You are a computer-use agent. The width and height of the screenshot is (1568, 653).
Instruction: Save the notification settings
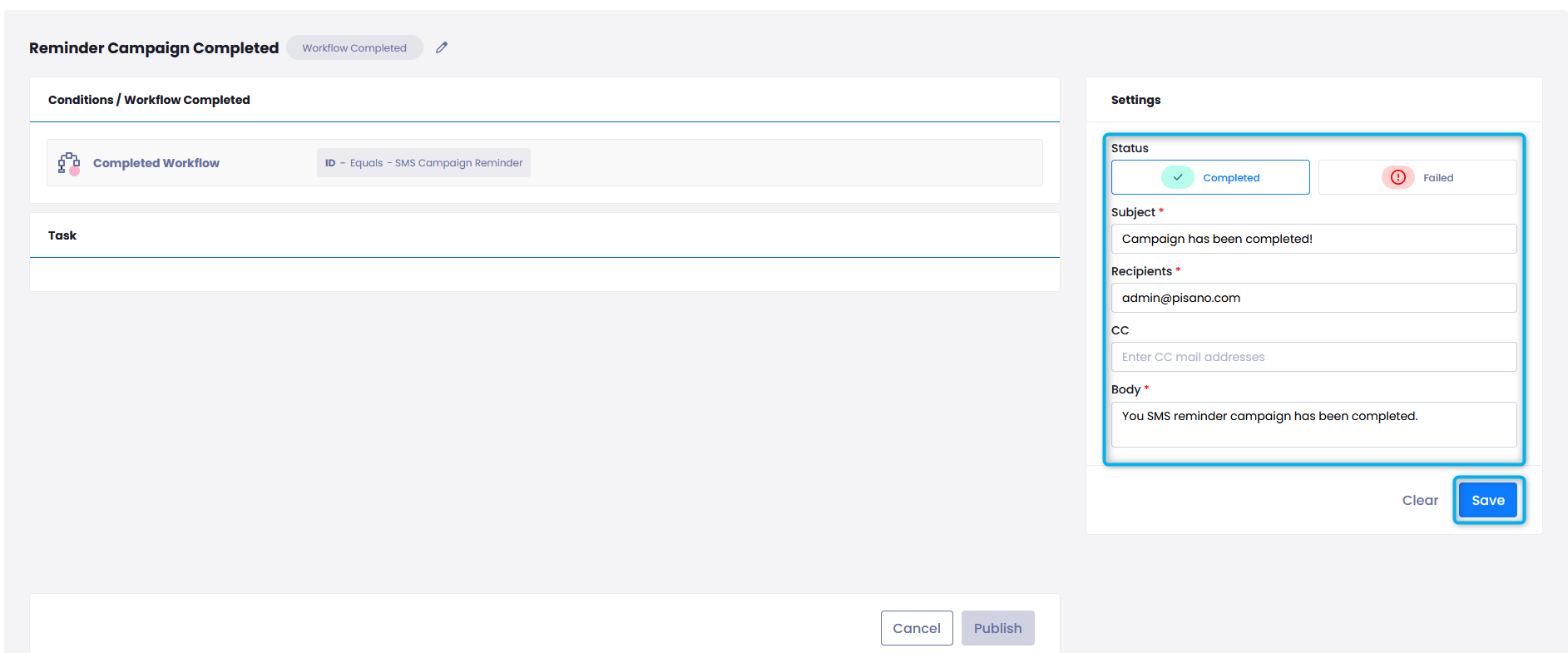1488,500
